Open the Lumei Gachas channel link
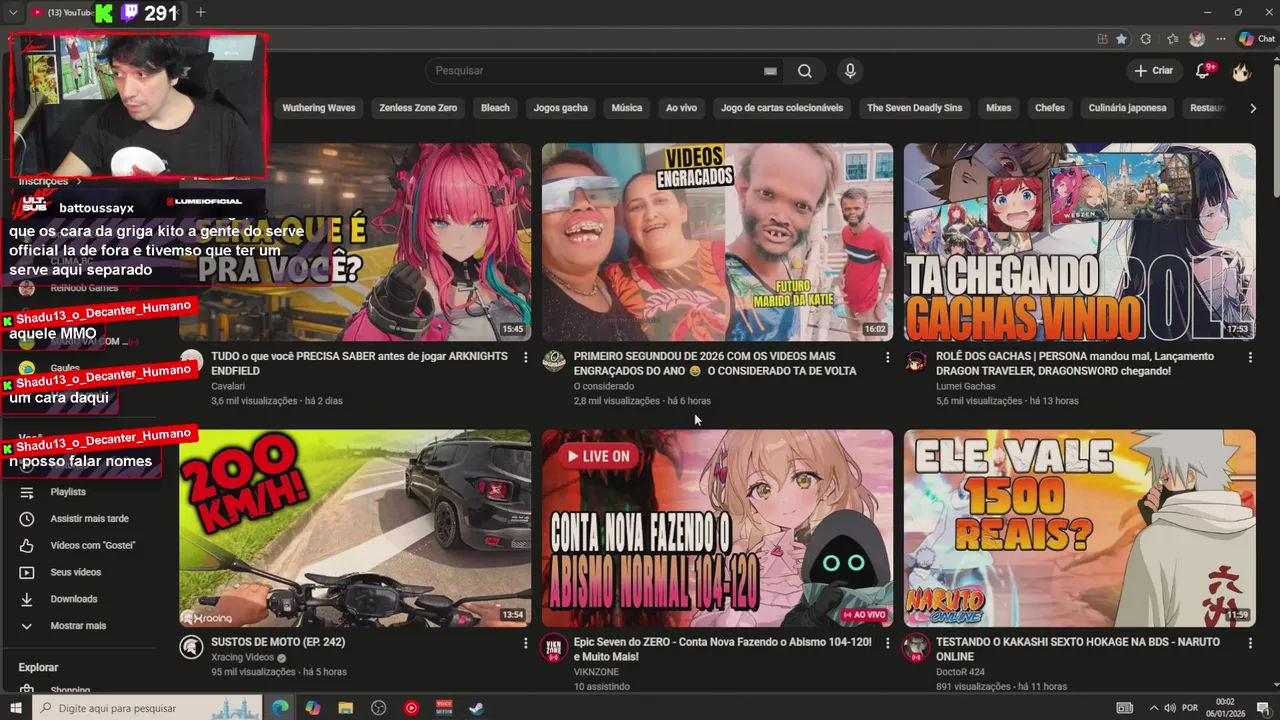This screenshot has height=720, width=1280. coord(965,386)
